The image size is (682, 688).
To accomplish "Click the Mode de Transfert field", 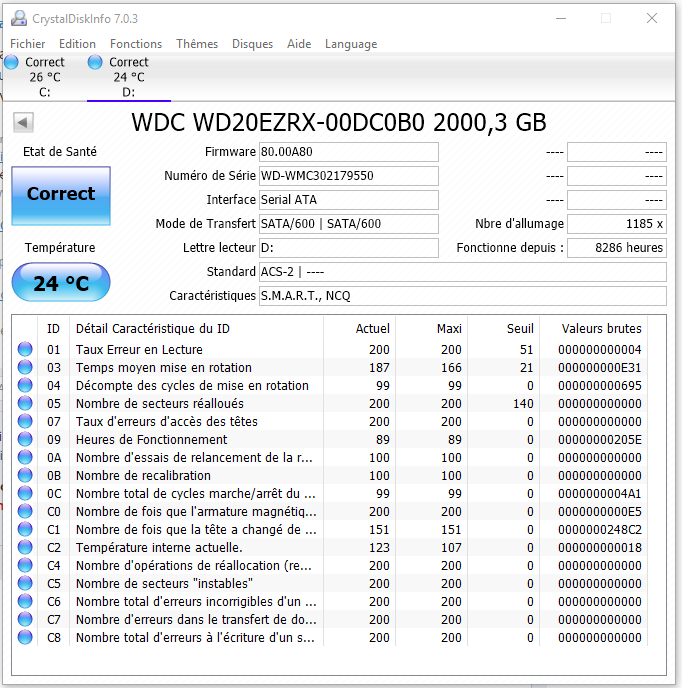I will [349, 224].
